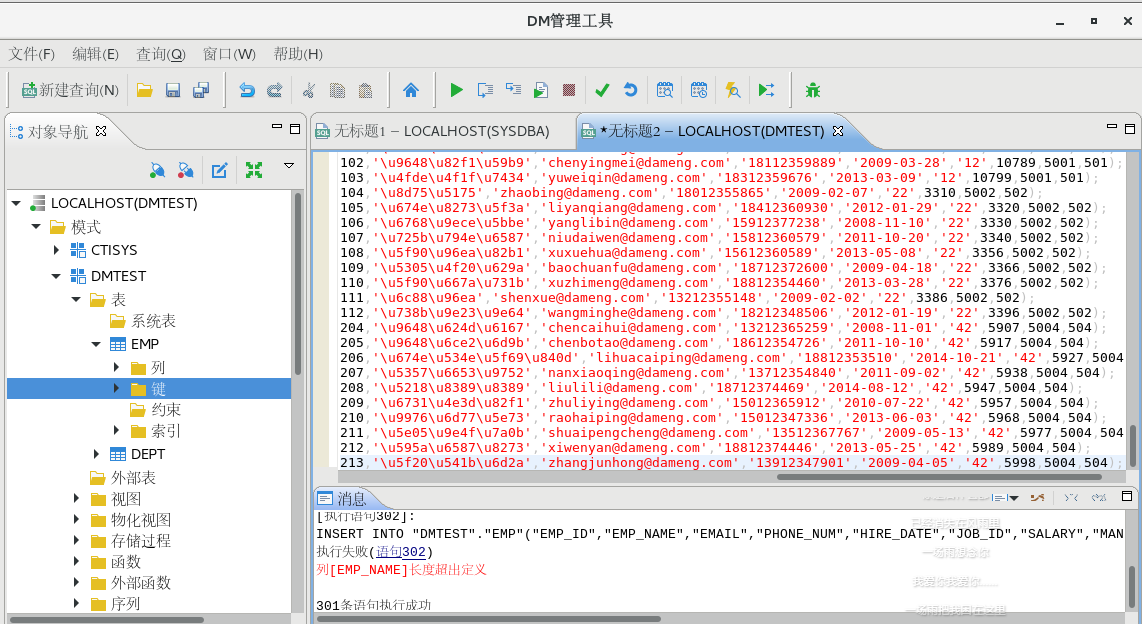Collapse the 模式 folder node

(x=36, y=226)
